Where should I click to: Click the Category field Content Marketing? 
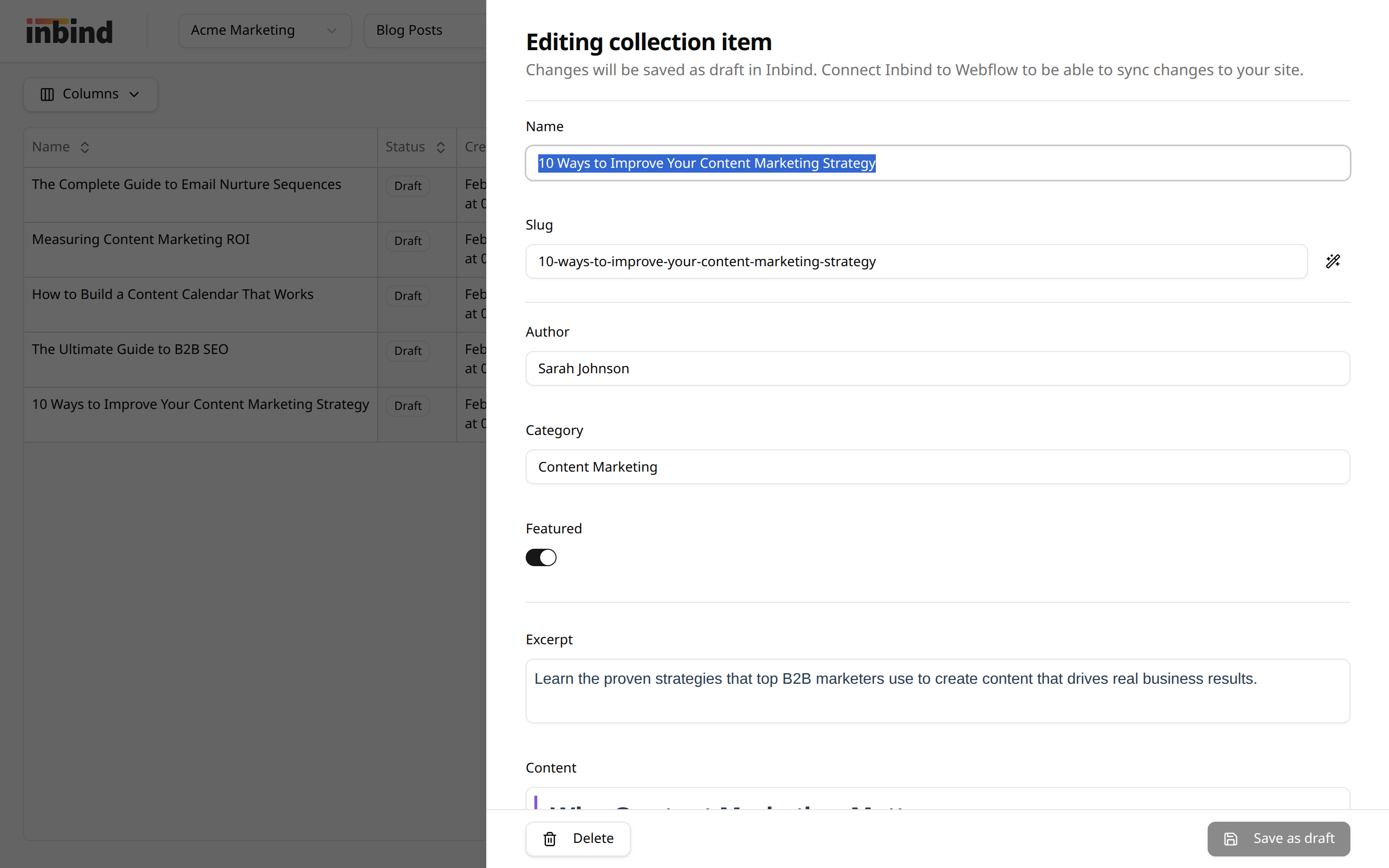(x=937, y=467)
